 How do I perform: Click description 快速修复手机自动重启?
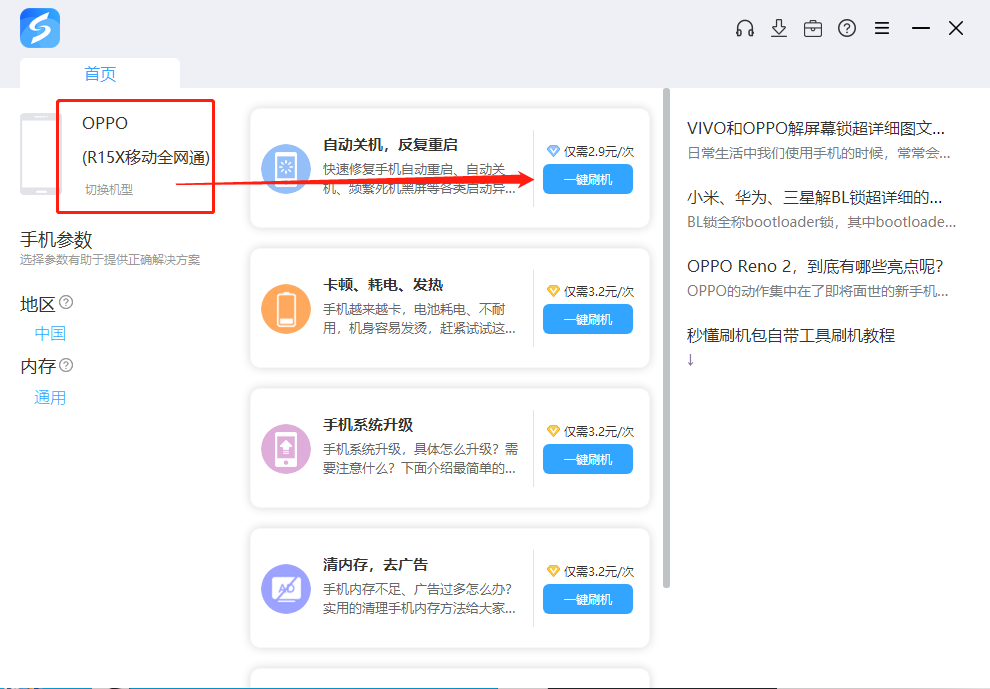click(419, 179)
